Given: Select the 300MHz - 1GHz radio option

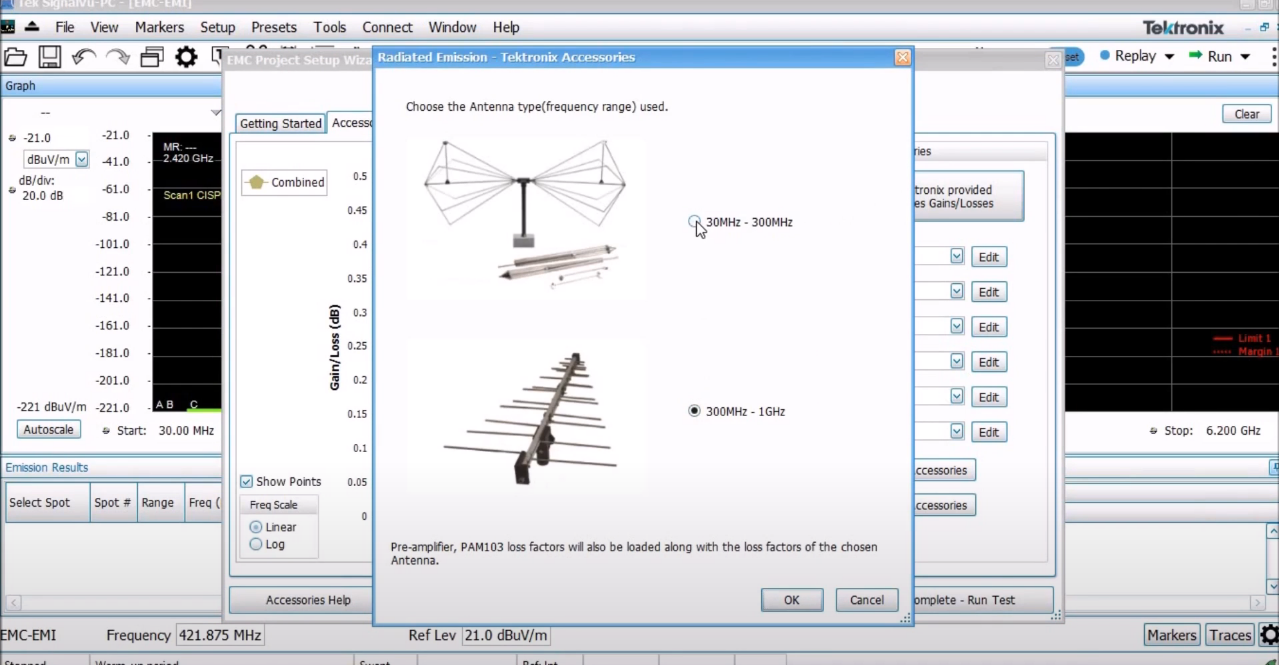Looking at the screenshot, I should tap(694, 411).
